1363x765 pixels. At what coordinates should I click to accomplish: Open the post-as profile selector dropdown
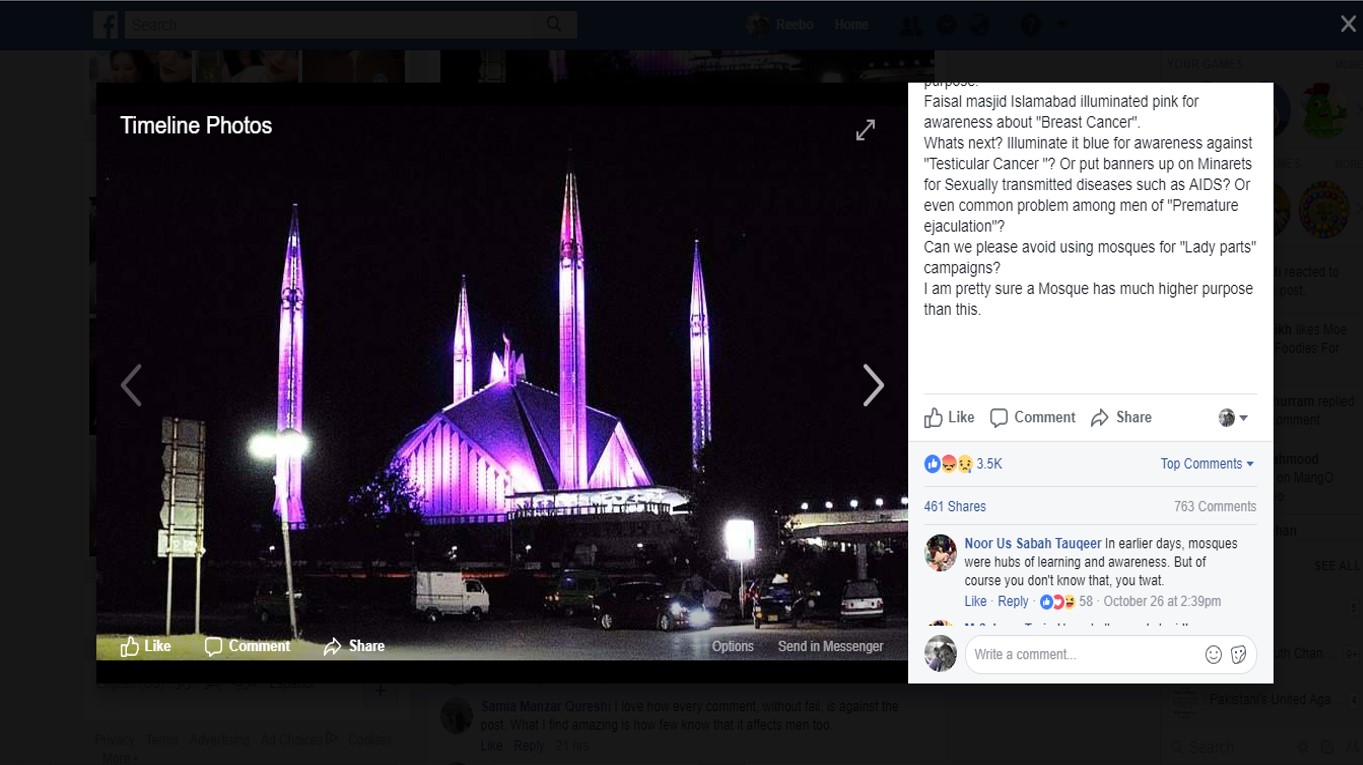(x=1233, y=418)
